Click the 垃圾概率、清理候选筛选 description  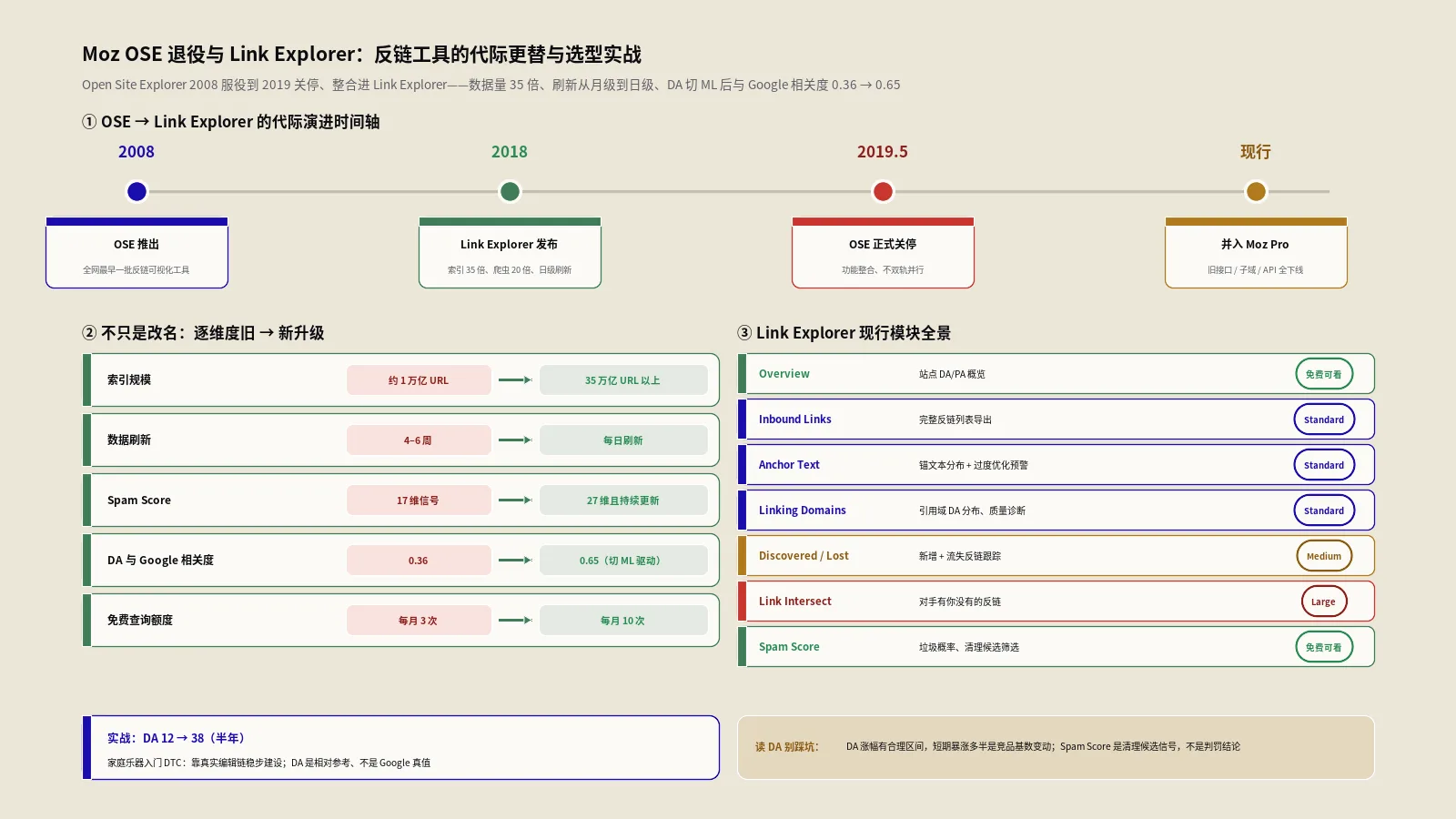[969, 647]
